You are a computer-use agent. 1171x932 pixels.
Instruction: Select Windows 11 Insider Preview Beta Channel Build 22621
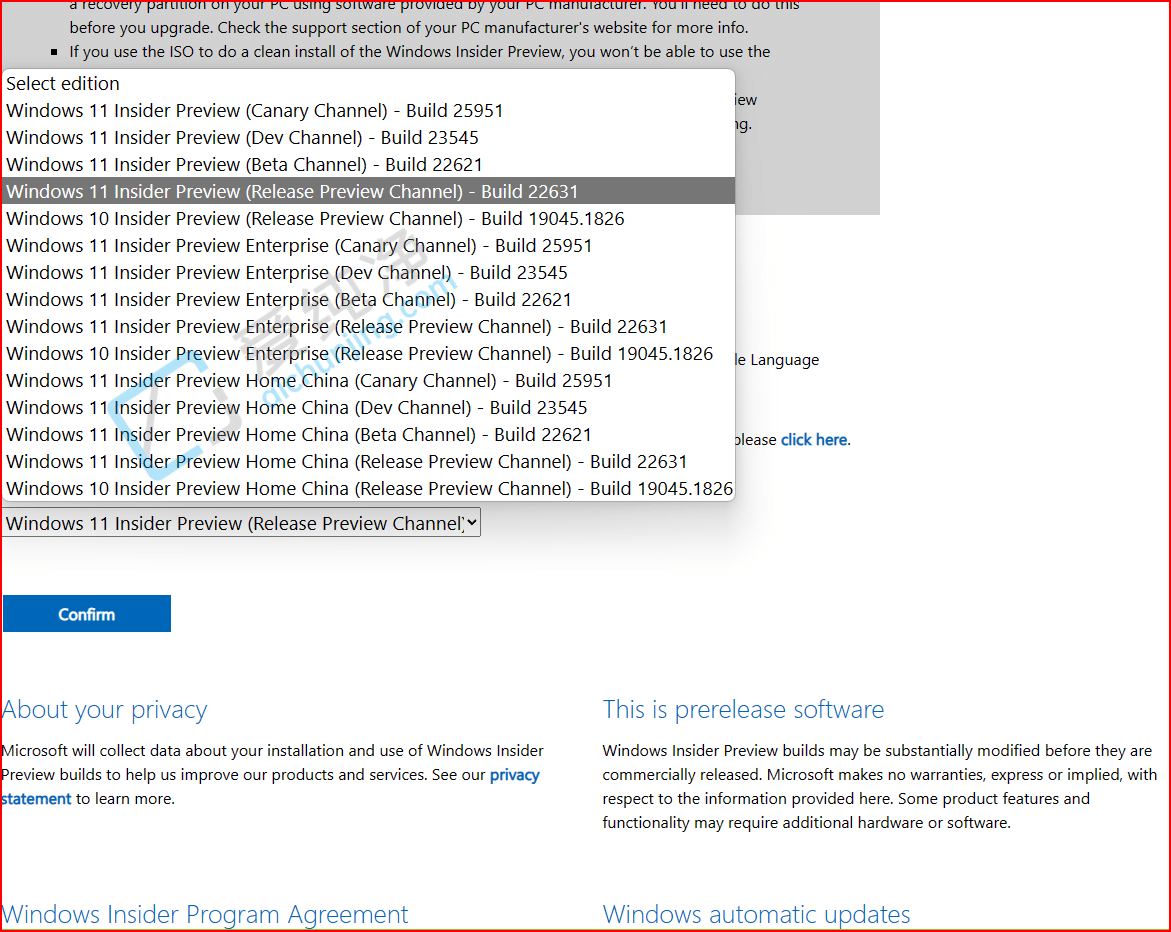click(x=244, y=164)
